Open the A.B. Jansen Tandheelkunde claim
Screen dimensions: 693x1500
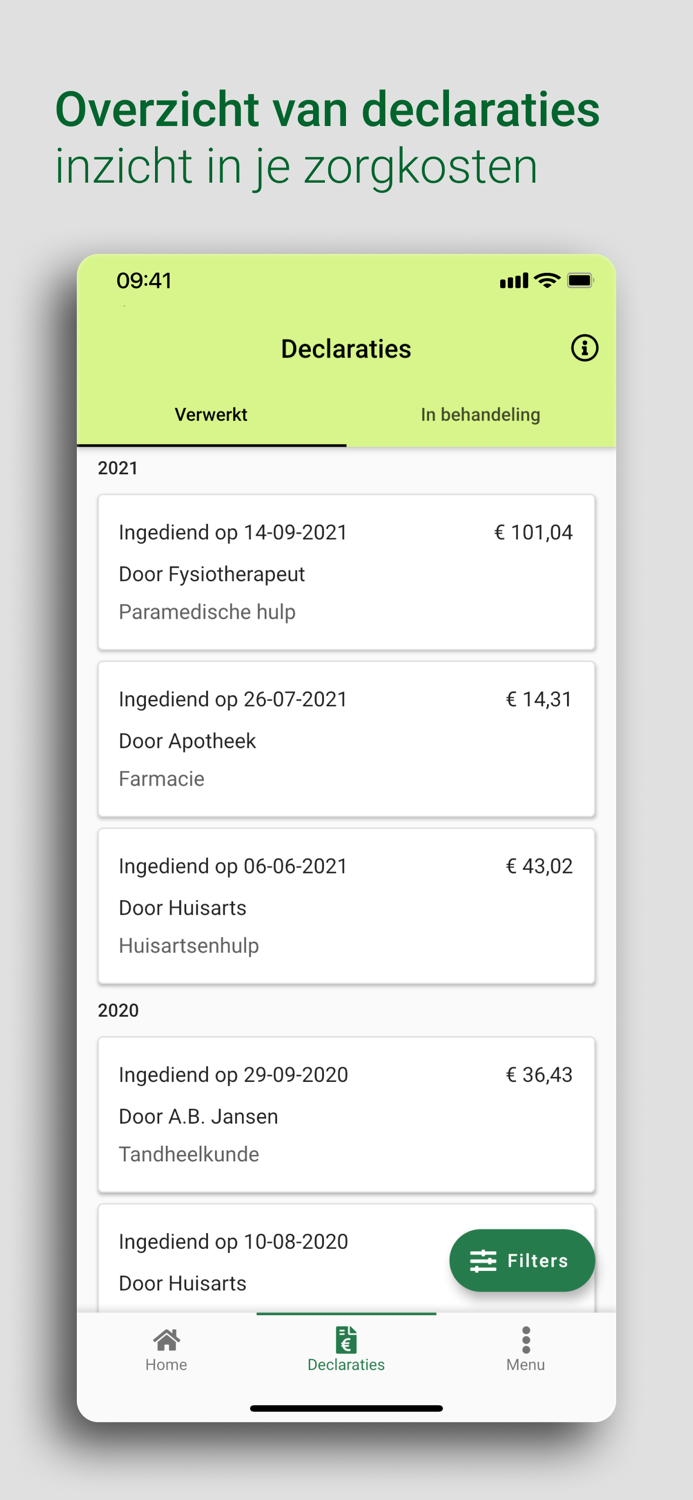346,1114
